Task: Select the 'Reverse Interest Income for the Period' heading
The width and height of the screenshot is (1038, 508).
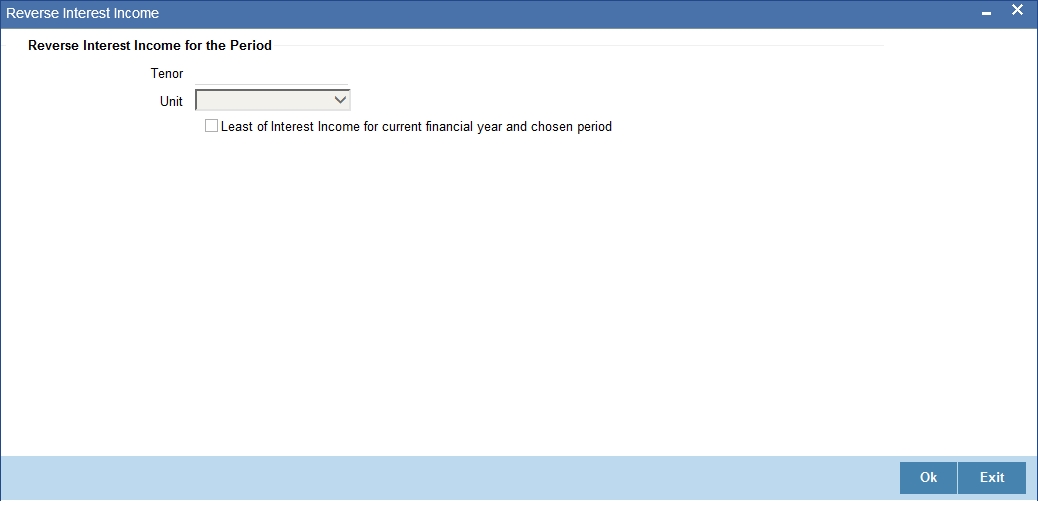Action: [150, 46]
